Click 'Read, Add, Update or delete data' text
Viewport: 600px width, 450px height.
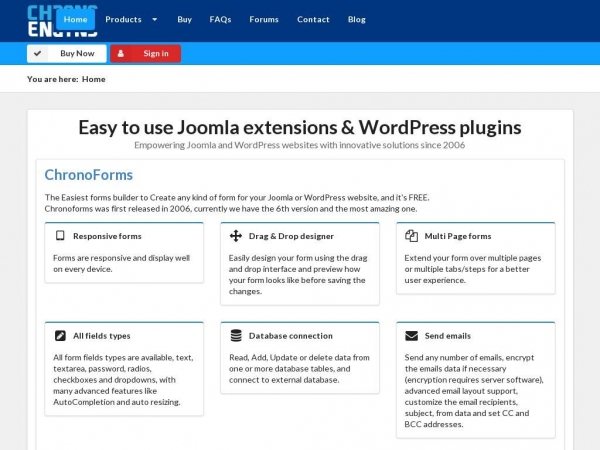(x=299, y=368)
